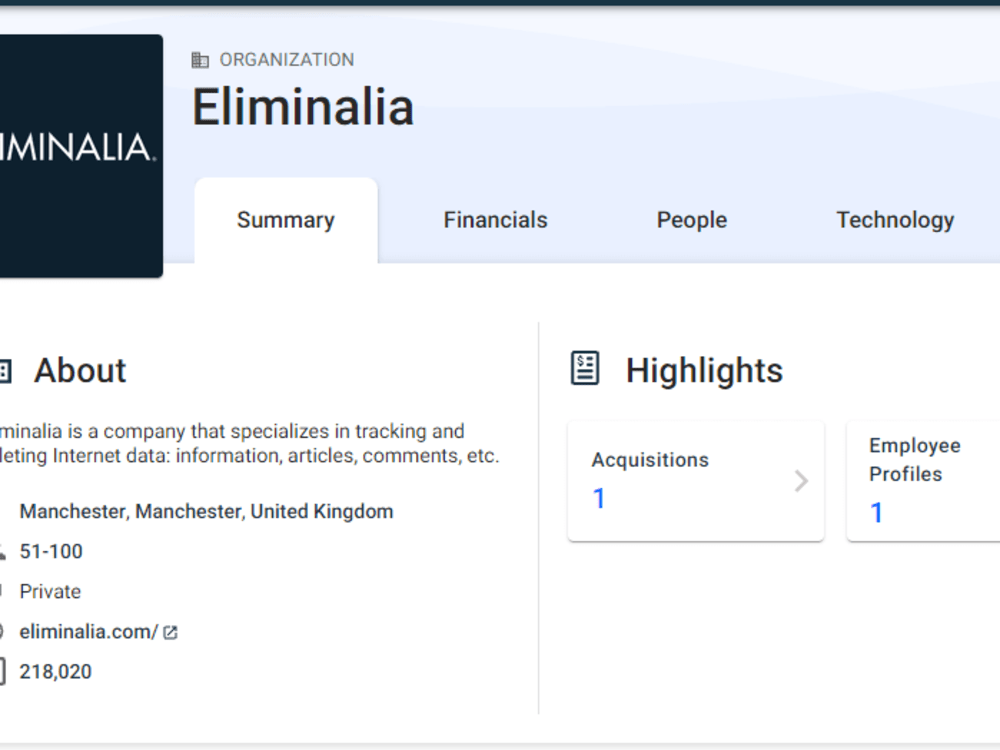Switch to the Financials tab
Screen dimensions: 1000x750
tap(495, 219)
